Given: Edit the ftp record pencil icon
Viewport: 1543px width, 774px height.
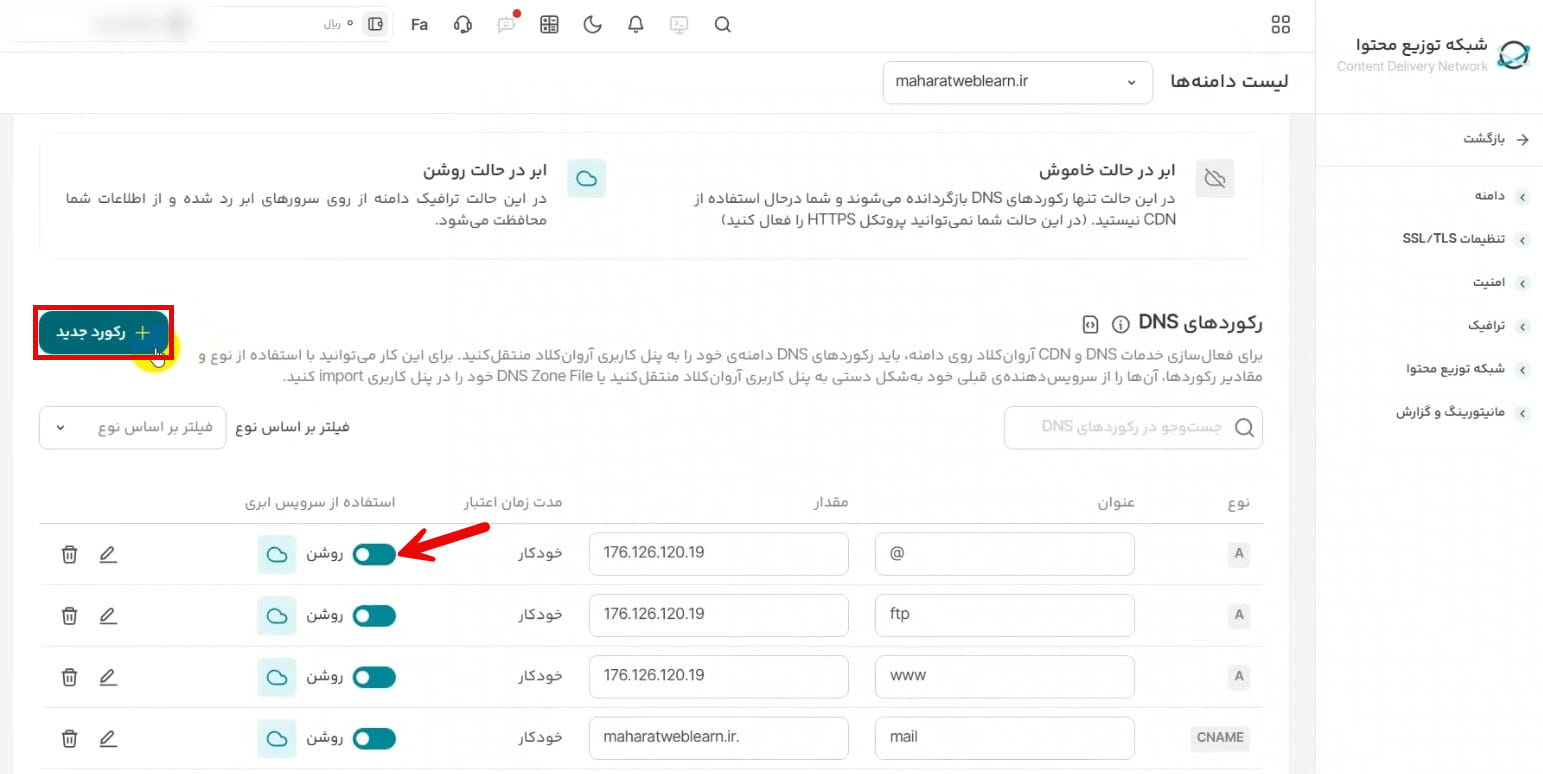Looking at the screenshot, I should (108, 616).
